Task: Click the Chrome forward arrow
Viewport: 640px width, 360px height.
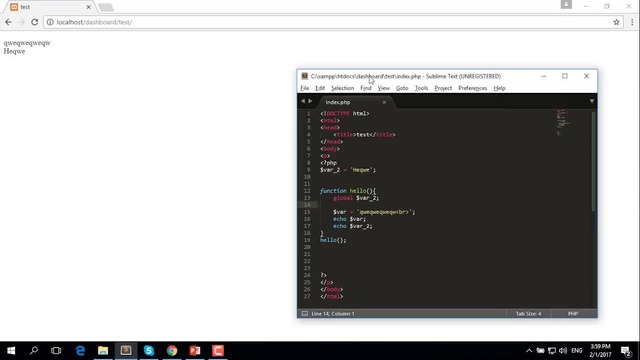Action: (22, 22)
